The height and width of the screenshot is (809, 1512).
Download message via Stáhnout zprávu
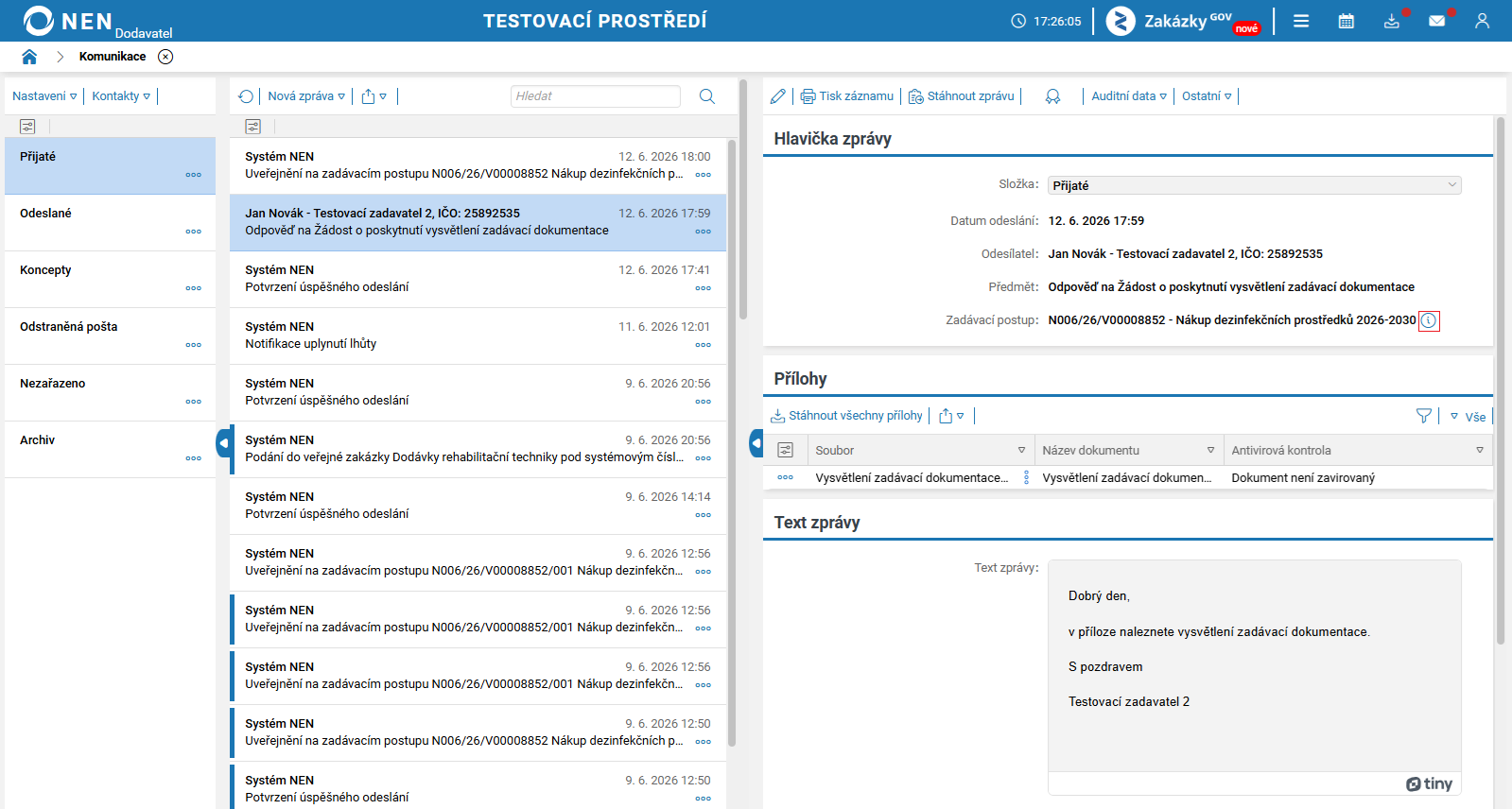coord(961,96)
